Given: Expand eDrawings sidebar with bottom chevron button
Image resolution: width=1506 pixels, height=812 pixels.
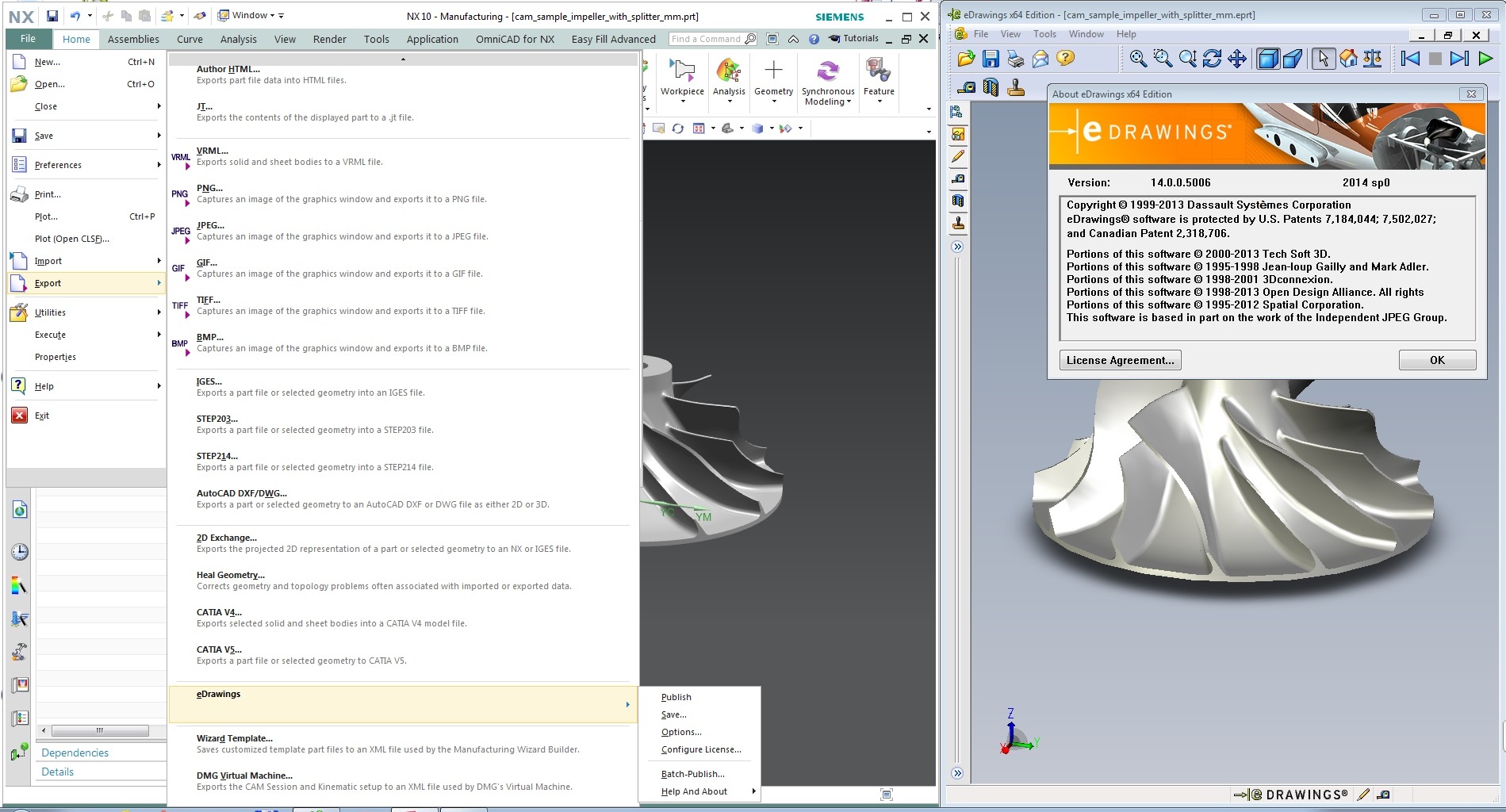Looking at the screenshot, I should (957, 773).
